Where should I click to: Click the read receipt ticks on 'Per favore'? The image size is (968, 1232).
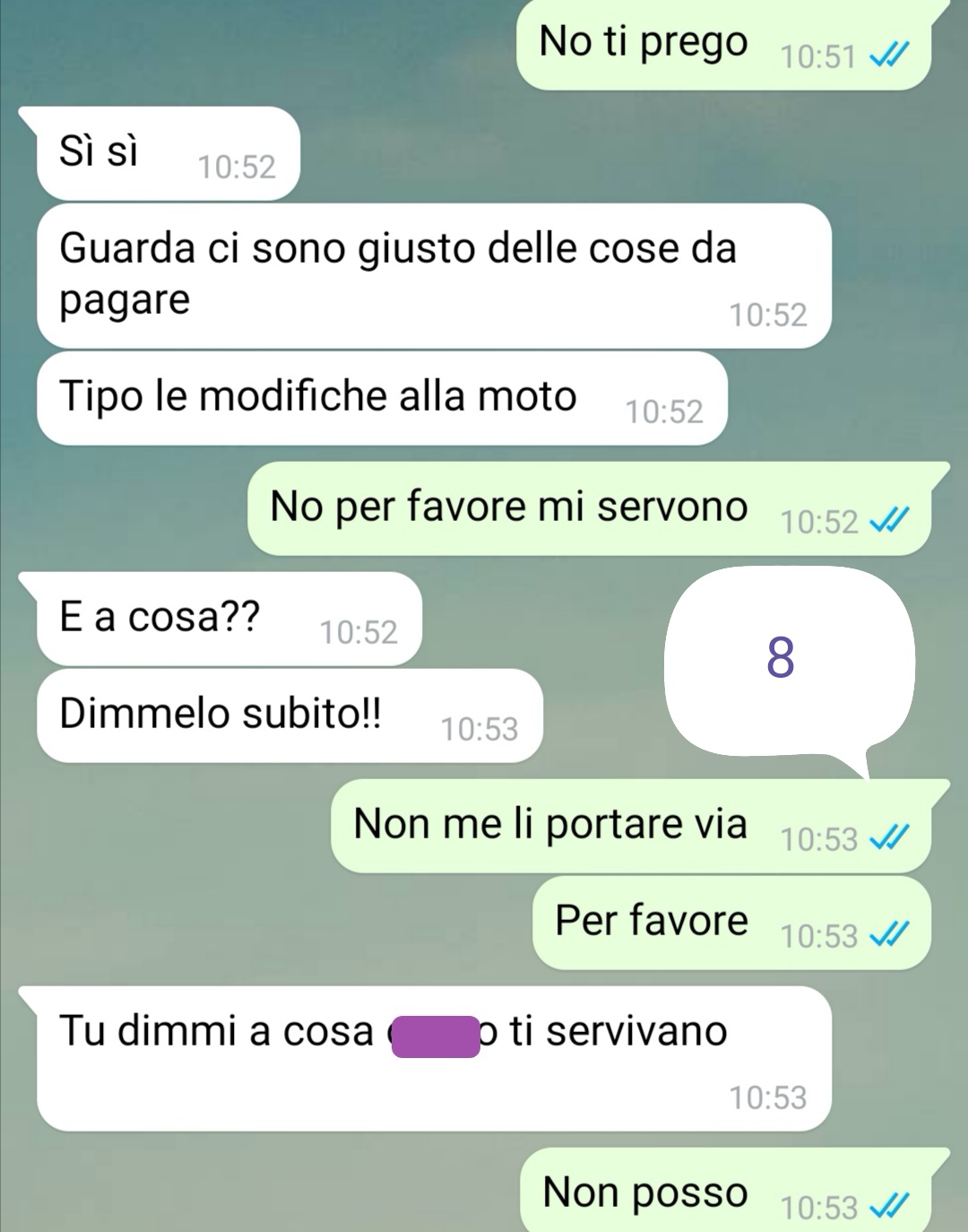point(890,935)
